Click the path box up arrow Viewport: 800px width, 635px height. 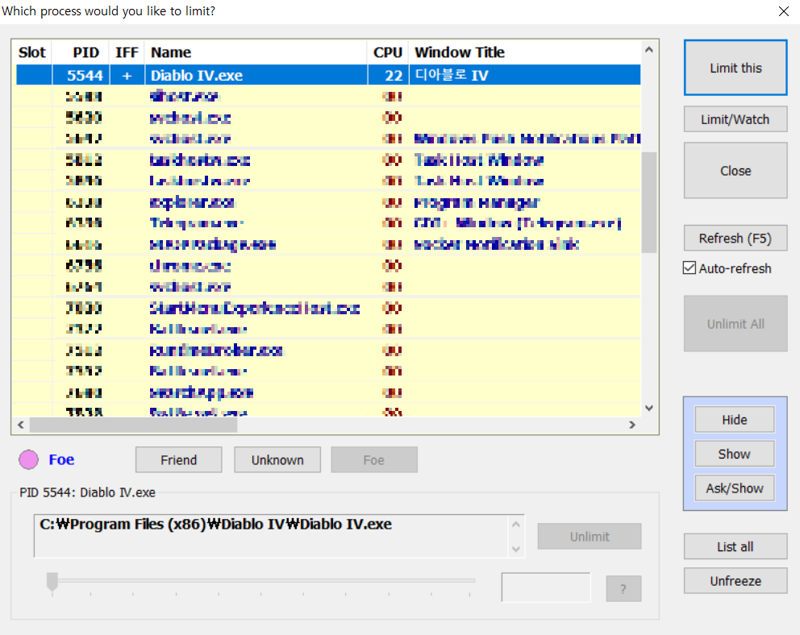tap(516, 524)
